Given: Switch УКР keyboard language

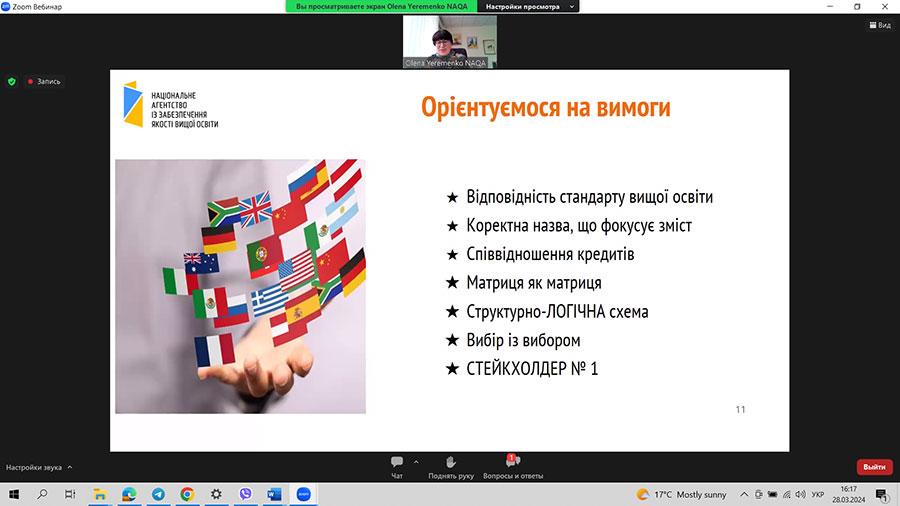Looking at the screenshot, I should click(818, 494).
